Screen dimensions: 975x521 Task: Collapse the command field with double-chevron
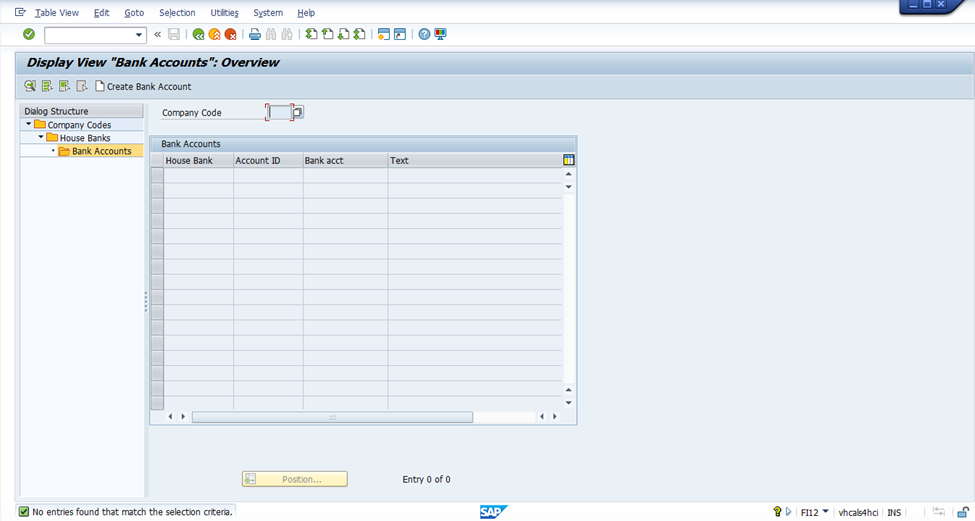click(157, 34)
